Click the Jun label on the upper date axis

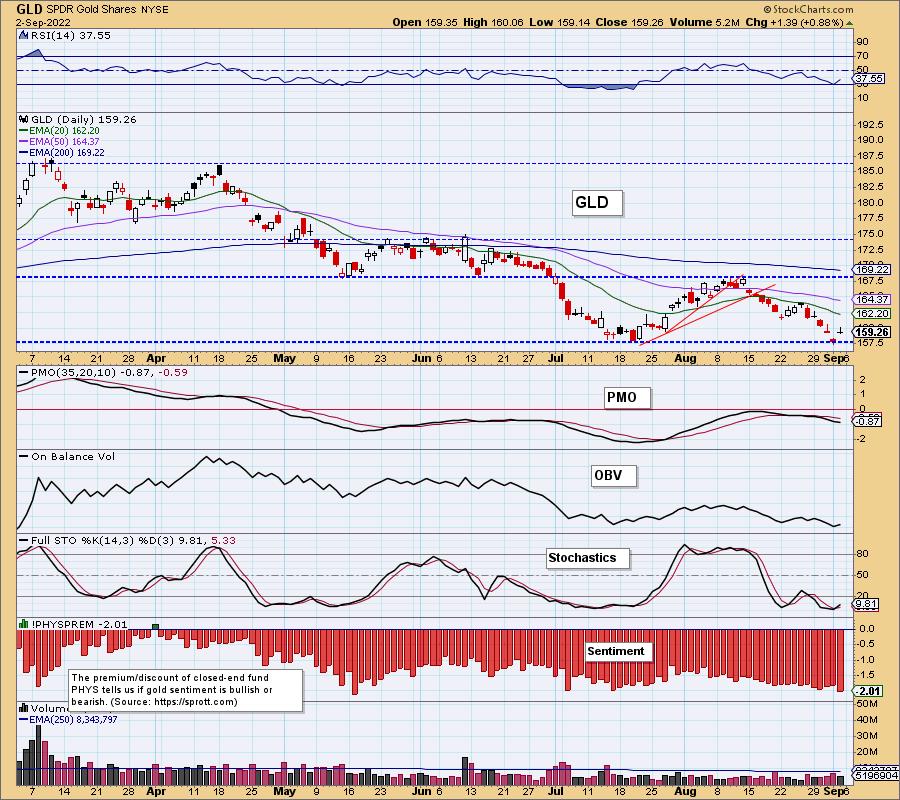(422, 358)
